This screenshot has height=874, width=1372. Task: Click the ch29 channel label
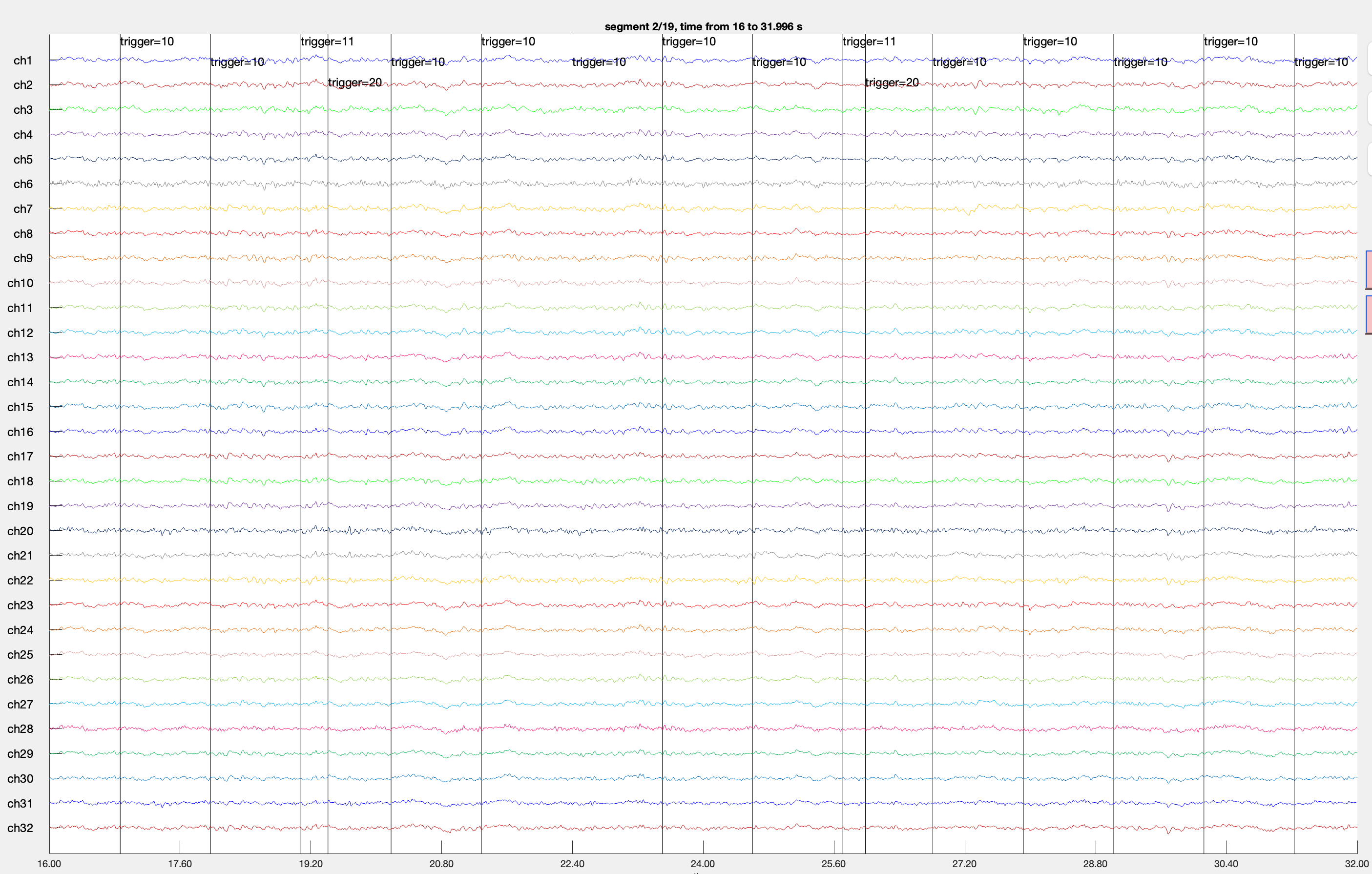[x=20, y=754]
